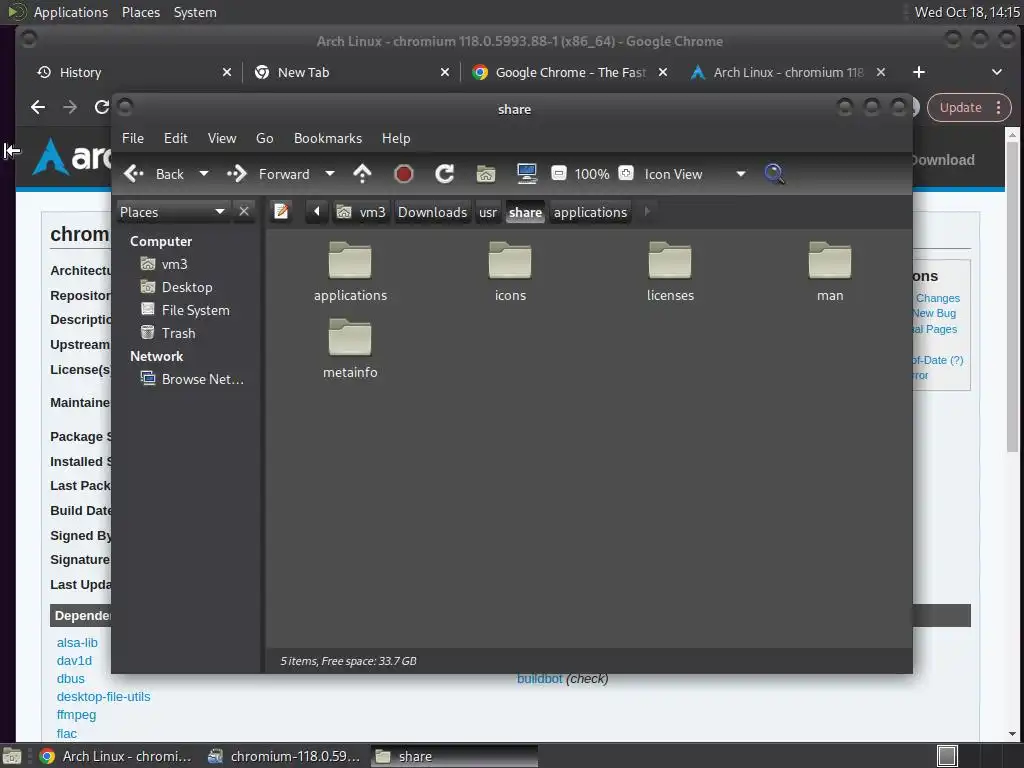Open the Places side pane selector dropdown

click(172, 212)
